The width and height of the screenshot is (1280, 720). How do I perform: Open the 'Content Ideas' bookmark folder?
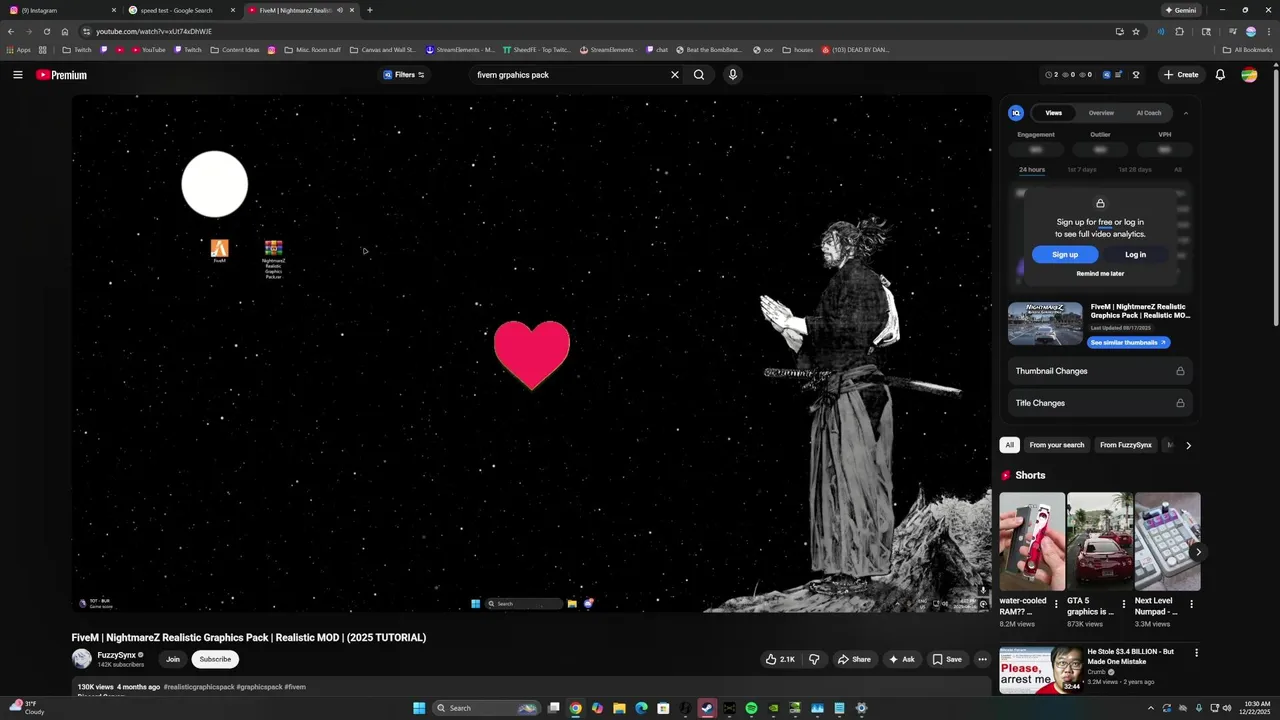point(235,50)
